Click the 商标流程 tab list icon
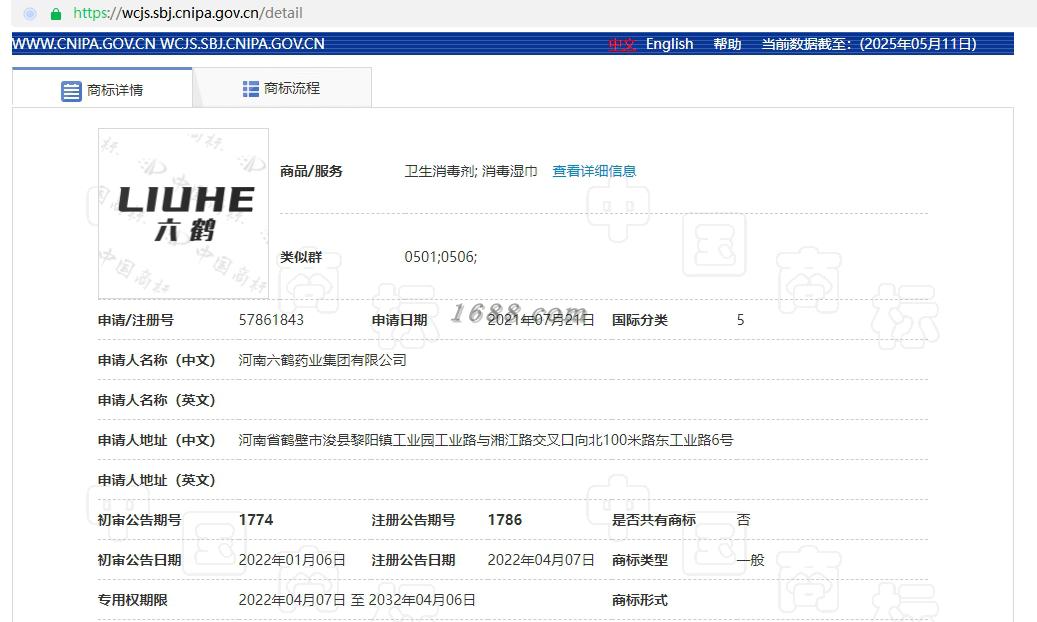 point(251,89)
